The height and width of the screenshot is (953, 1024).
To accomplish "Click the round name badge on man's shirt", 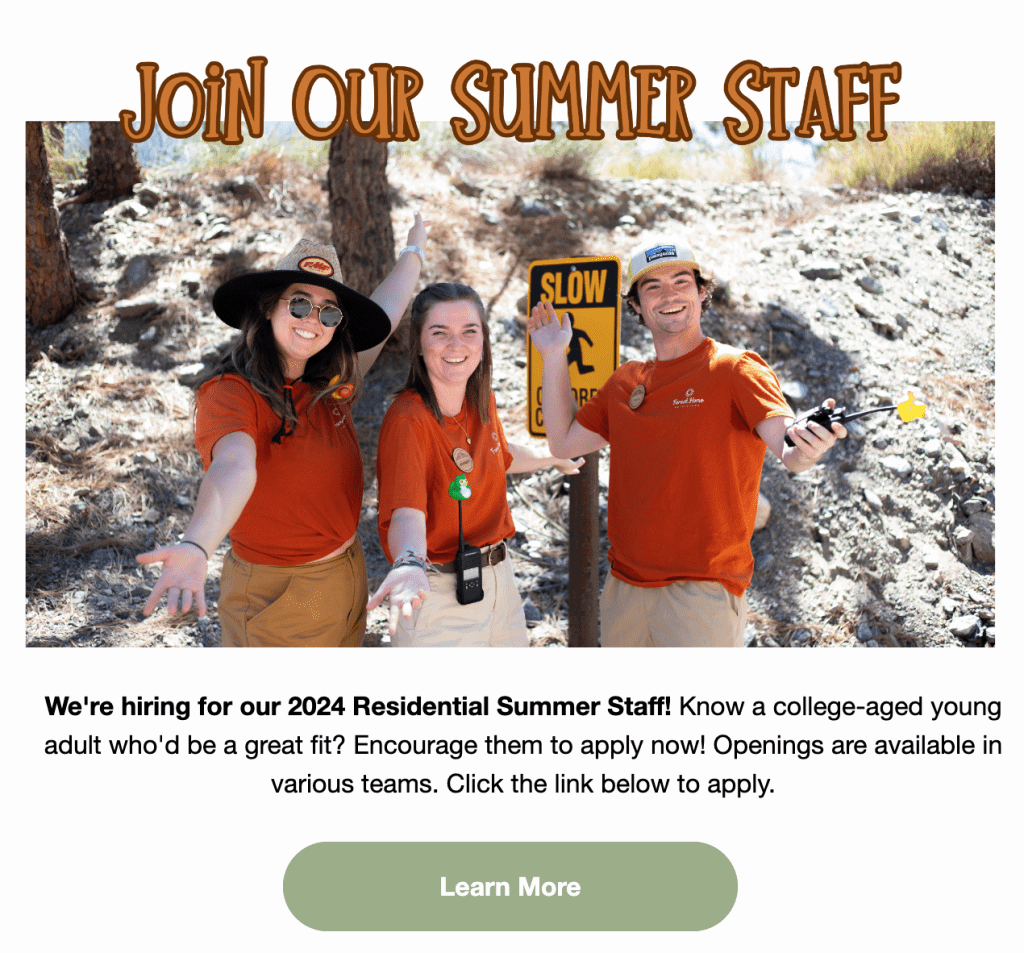I will pos(637,396).
